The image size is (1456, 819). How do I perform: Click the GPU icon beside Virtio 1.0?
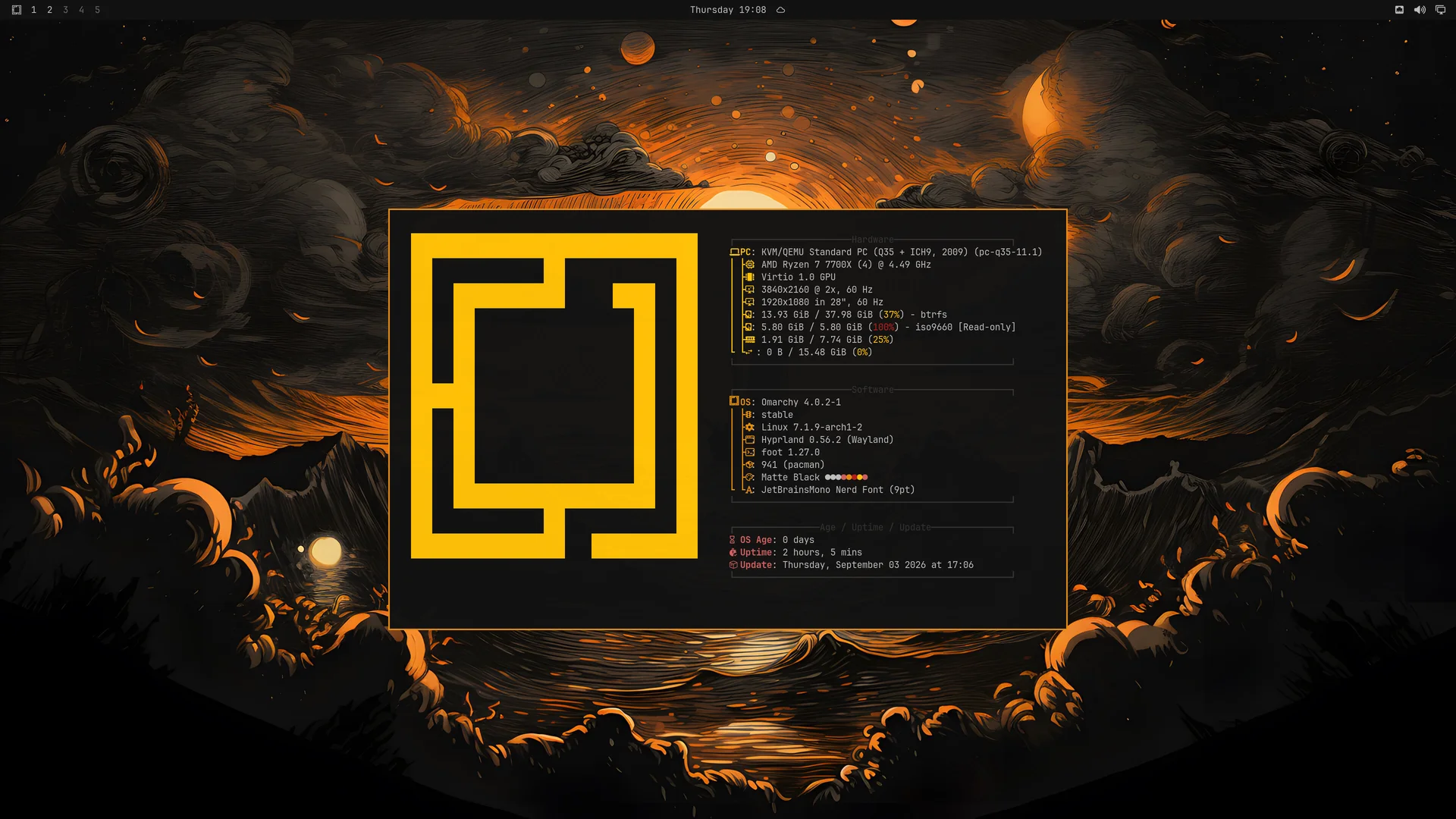(749, 277)
